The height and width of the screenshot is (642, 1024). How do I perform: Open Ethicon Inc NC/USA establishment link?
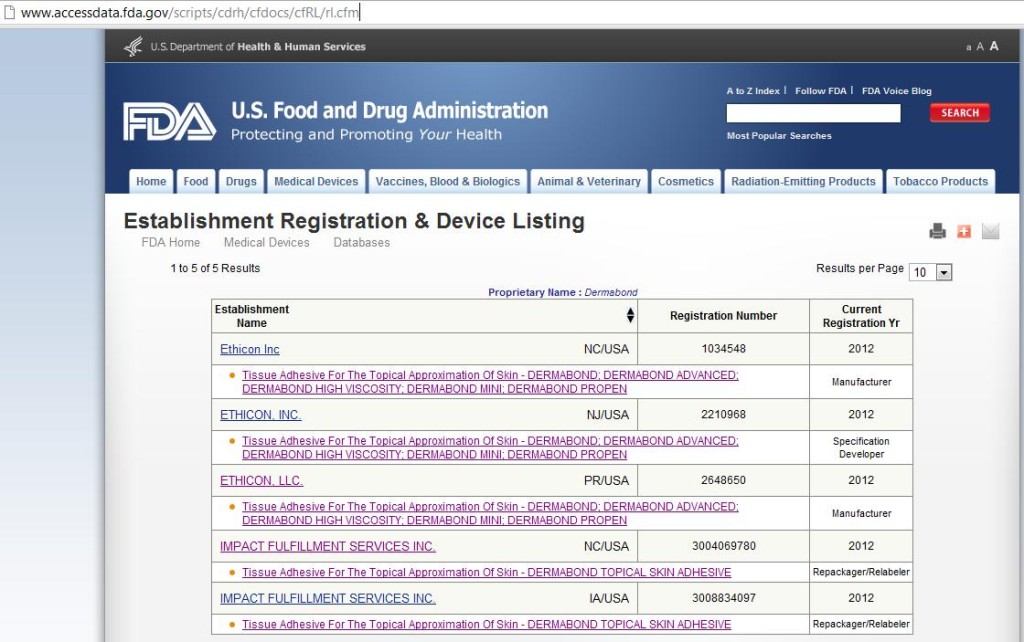[x=249, y=349]
